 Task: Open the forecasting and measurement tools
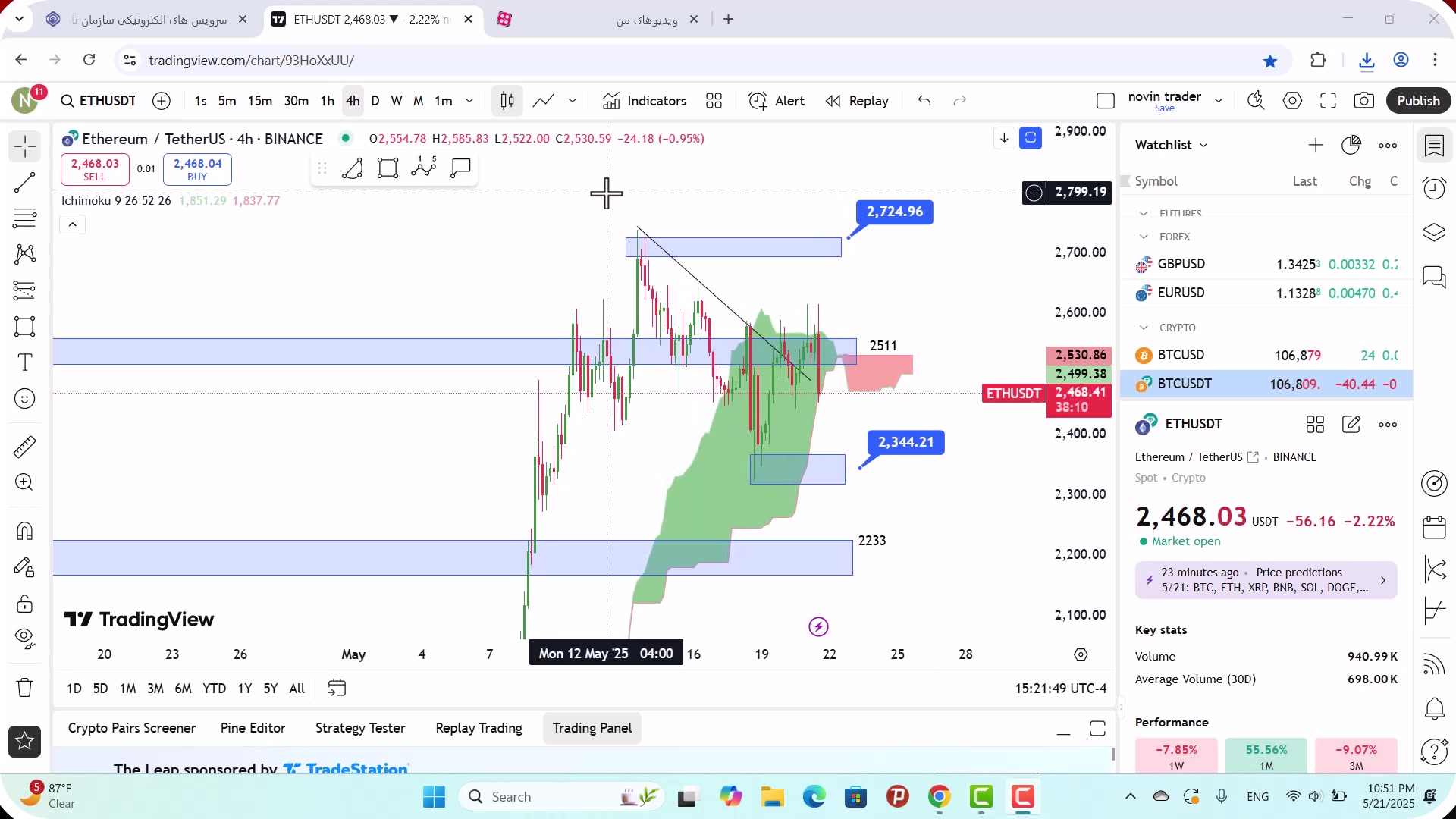[x=25, y=290]
